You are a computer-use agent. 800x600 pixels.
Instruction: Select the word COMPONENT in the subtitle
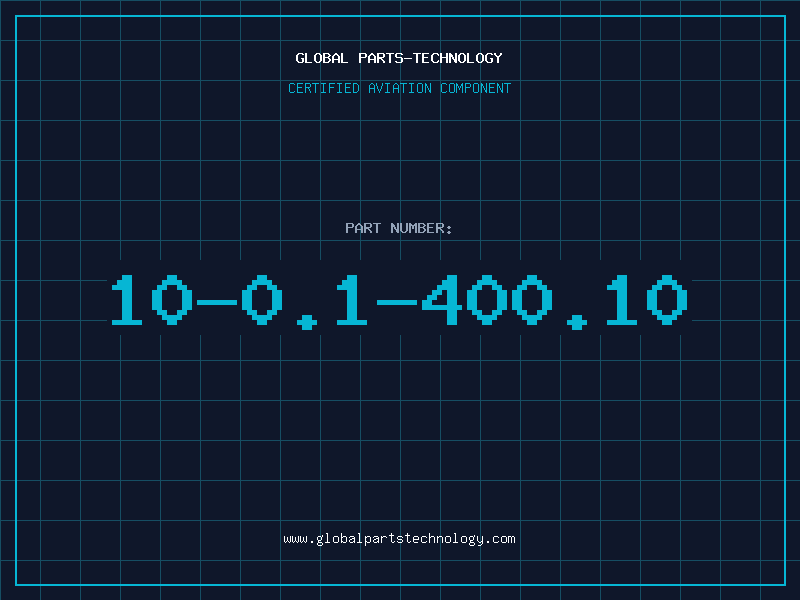(x=476, y=88)
